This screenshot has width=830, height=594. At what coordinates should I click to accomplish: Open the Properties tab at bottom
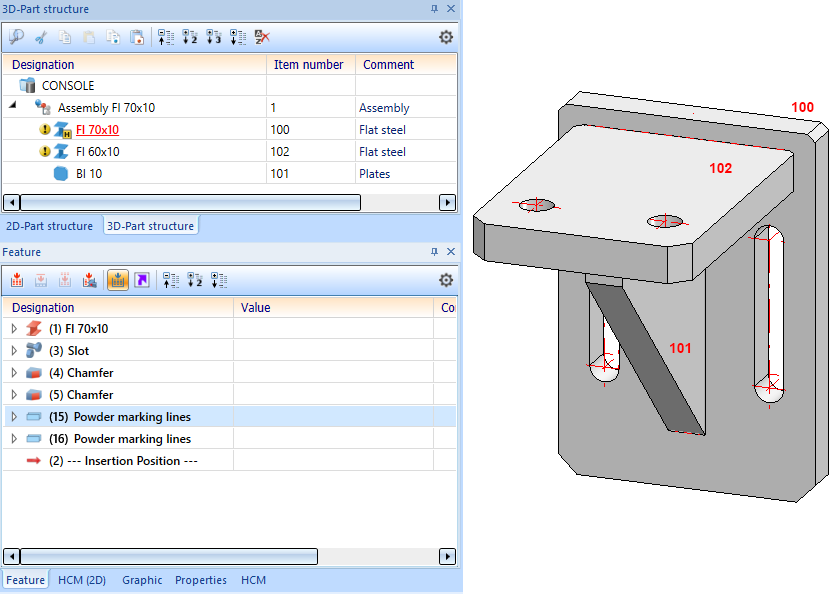coord(200,580)
